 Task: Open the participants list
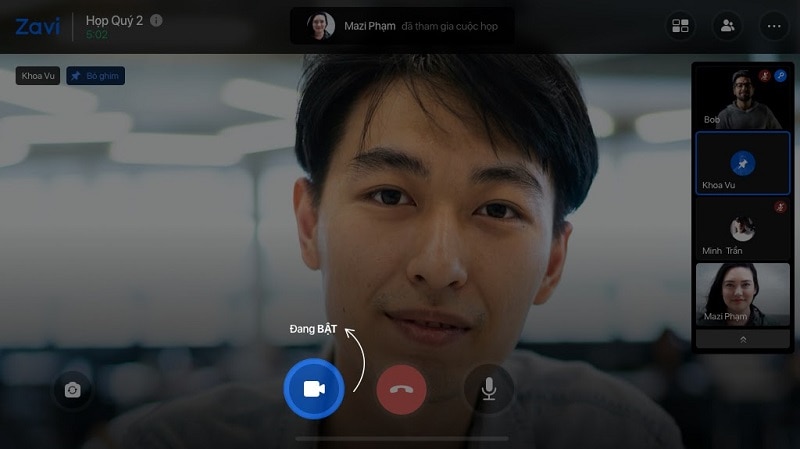[x=727, y=27]
